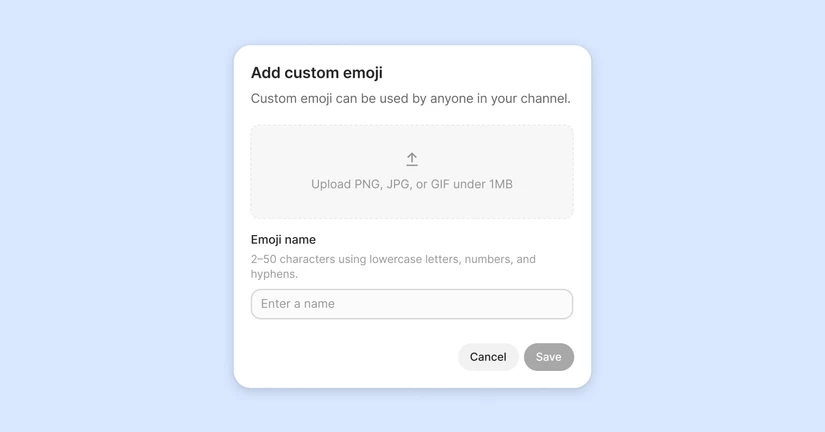Select the 'Add custom emoji' heading
The width and height of the screenshot is (825, 432).
pos(317,73)
